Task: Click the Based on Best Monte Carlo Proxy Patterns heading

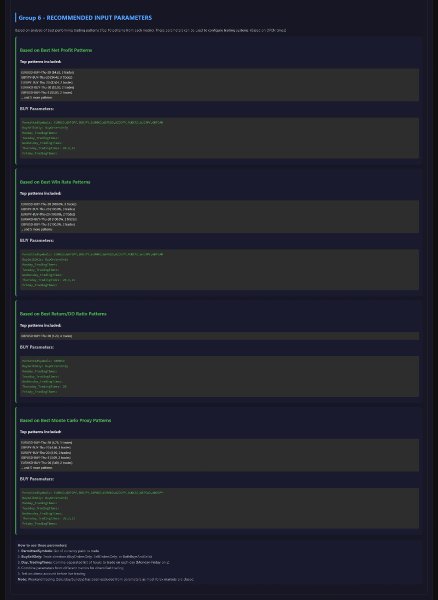Action: point(65,420)
